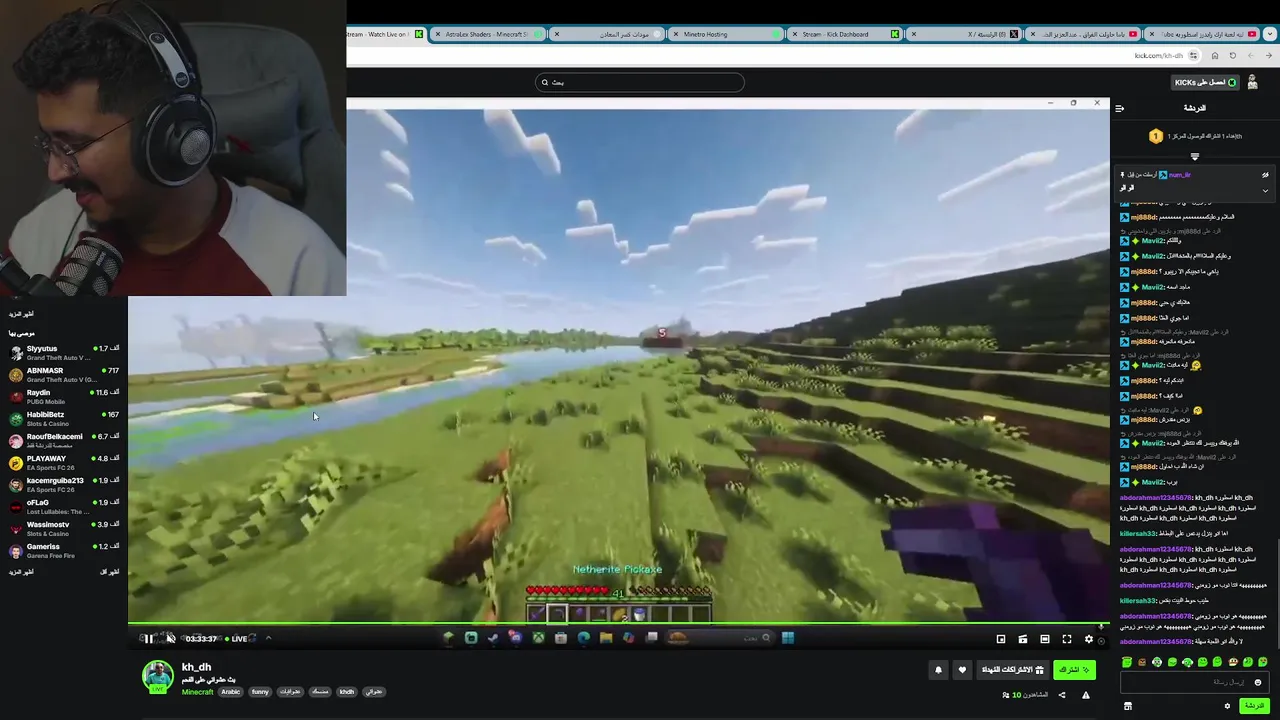This screenshot has width=1280, height=720.
Task: Select the khdh tag
Action: [347, 692]
